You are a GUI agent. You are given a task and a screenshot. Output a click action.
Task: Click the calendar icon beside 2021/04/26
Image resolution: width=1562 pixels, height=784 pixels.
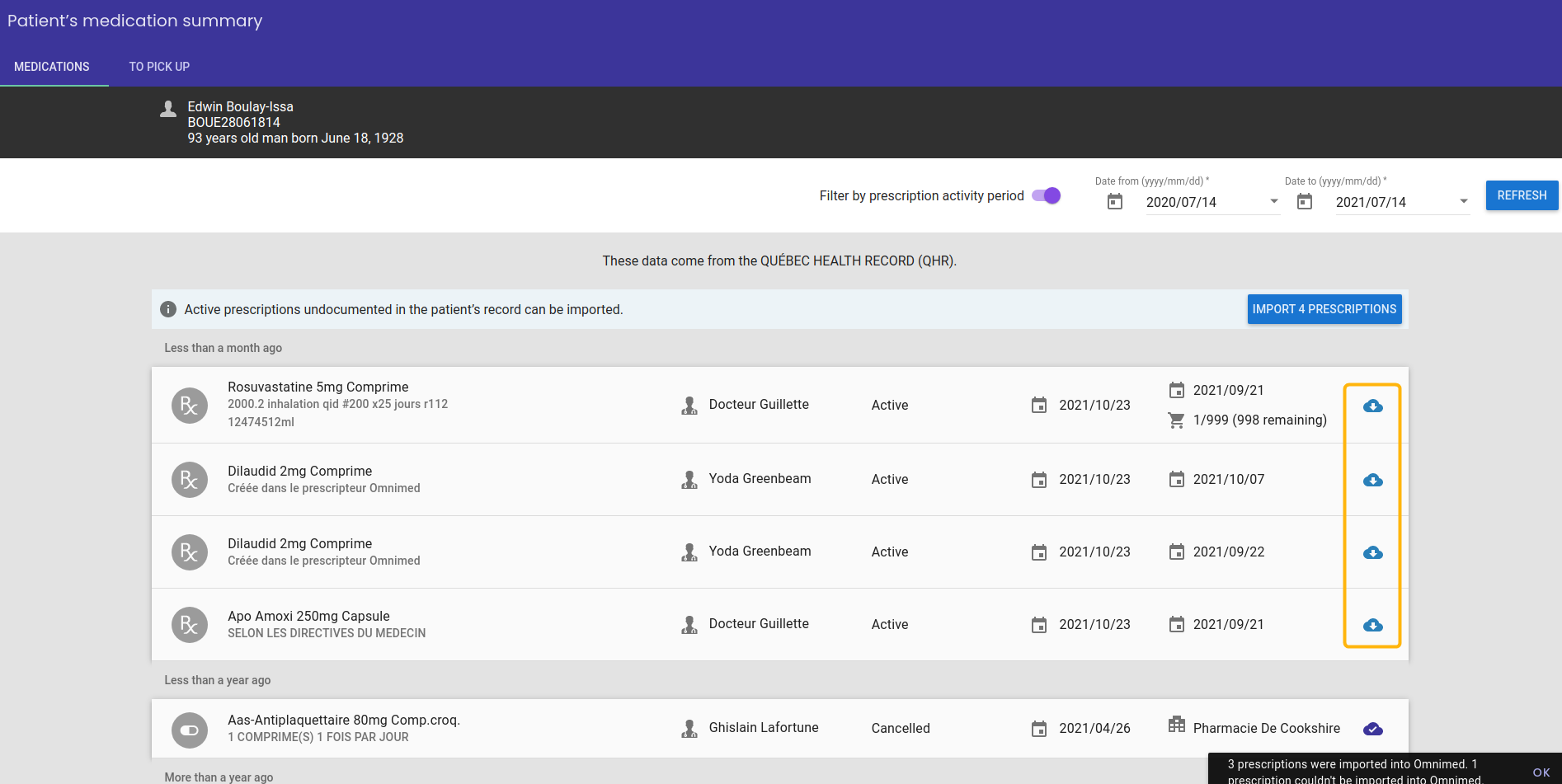(1039, 729)
